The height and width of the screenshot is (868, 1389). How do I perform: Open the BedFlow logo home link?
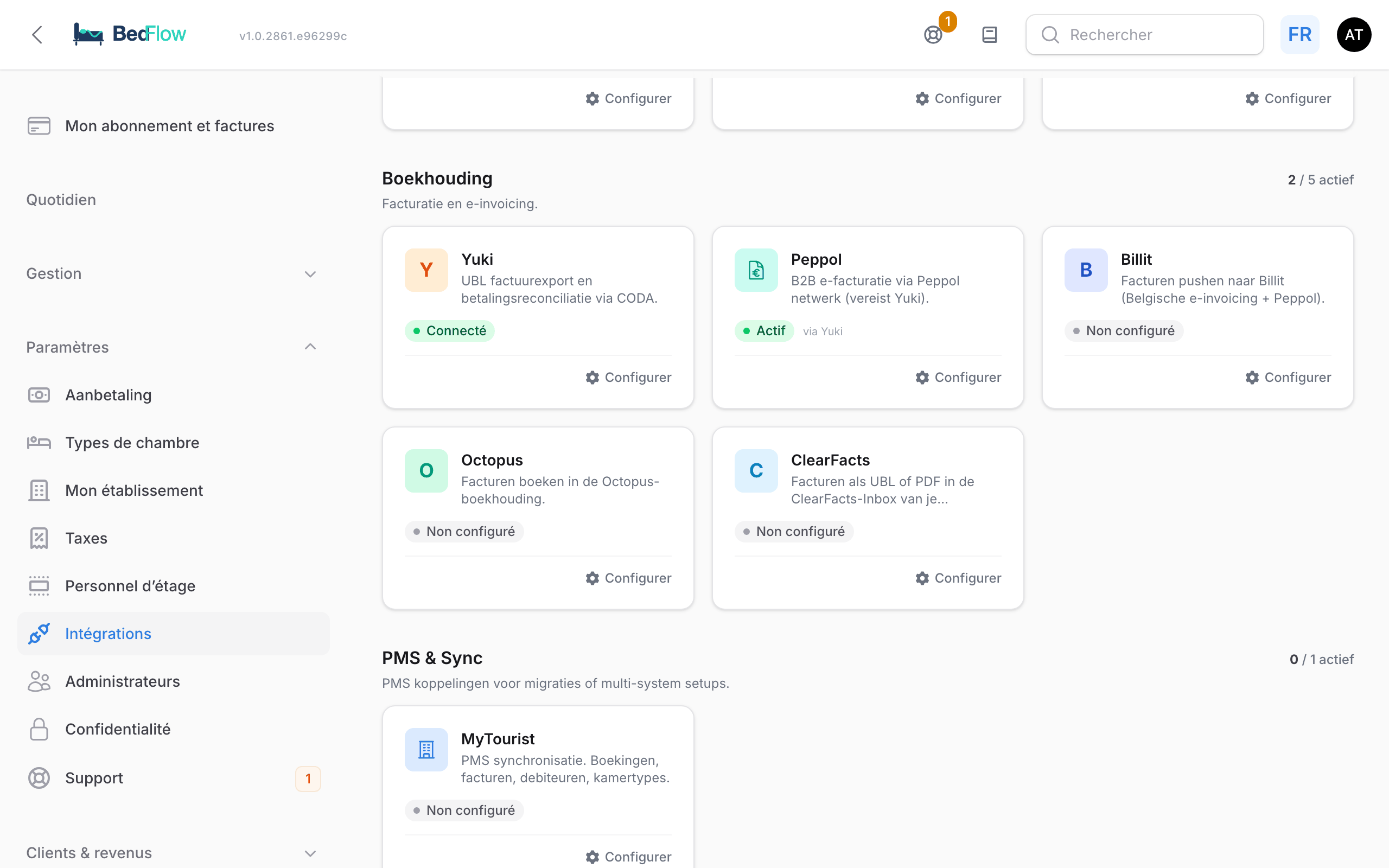click(x=130, y=34)
